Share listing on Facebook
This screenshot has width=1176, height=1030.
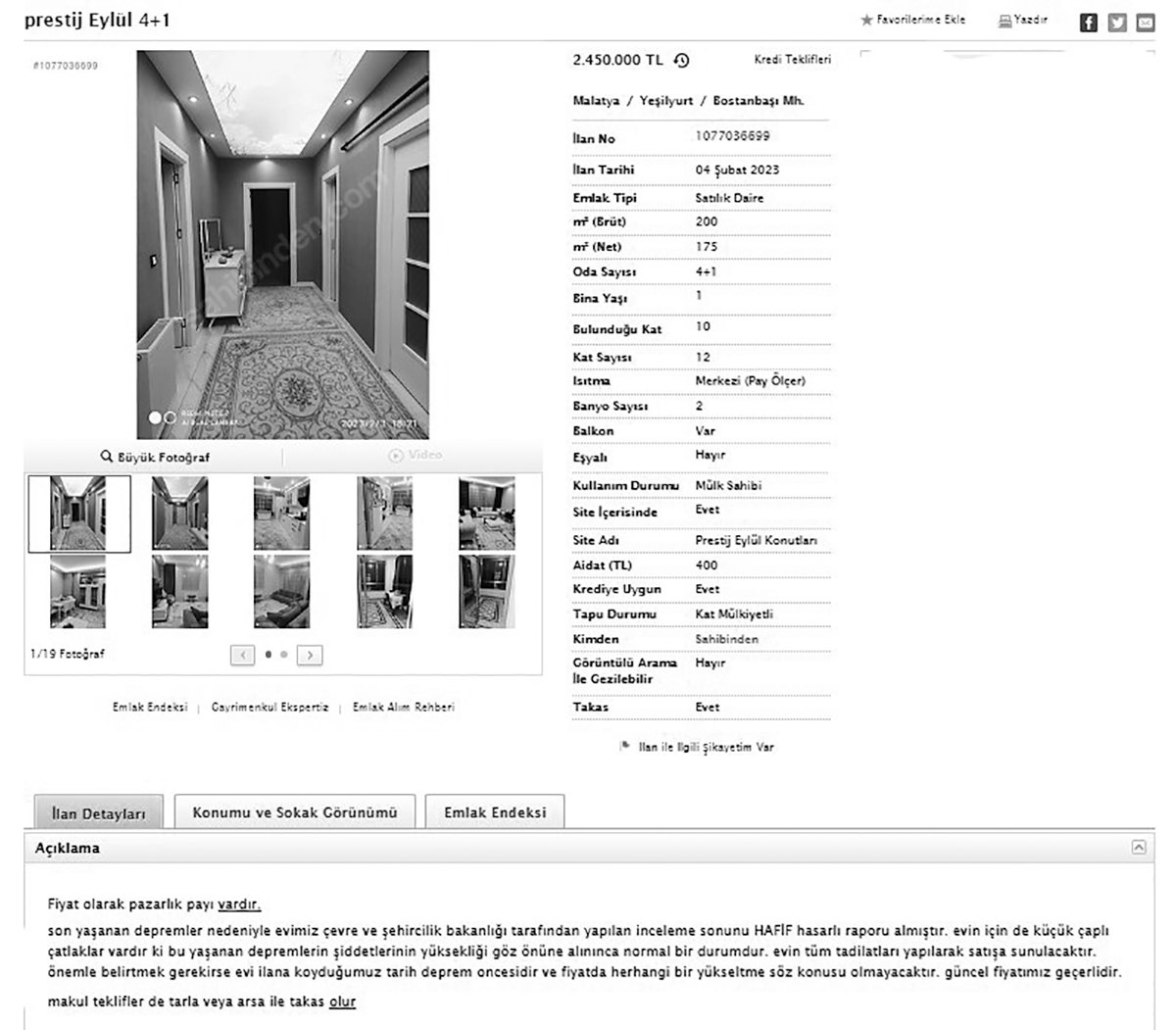1088,23
